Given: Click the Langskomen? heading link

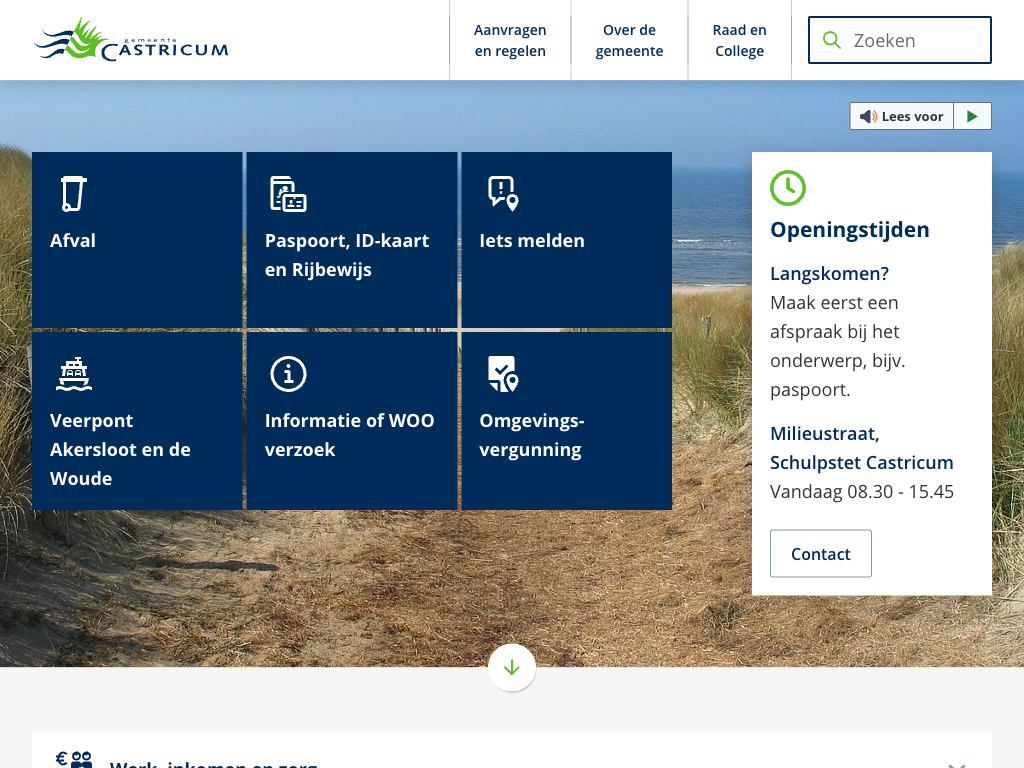Looking at the screenshot, I should click(x=829, y=273).
